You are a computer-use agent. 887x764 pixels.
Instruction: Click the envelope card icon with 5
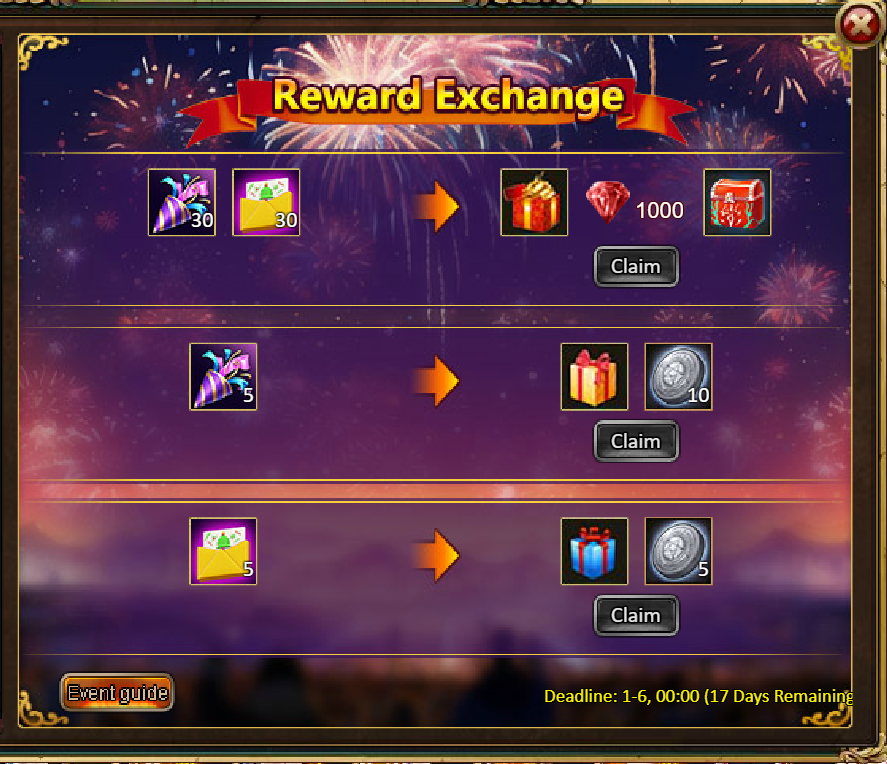coord(223,551)
